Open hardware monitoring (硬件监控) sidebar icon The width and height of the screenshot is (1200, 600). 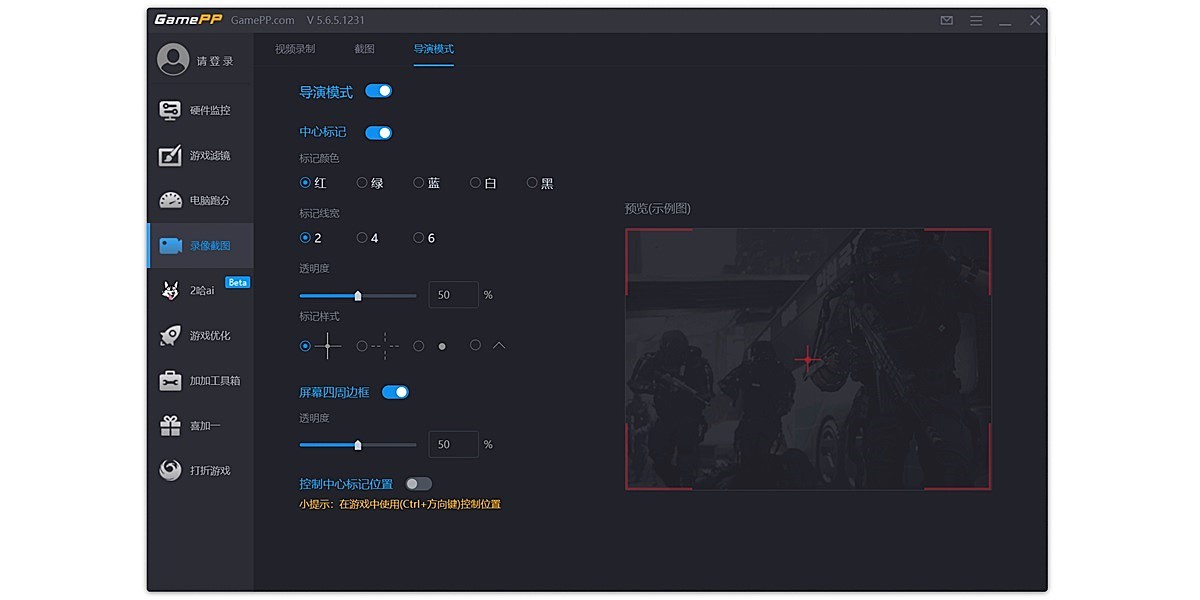(170, 110)
